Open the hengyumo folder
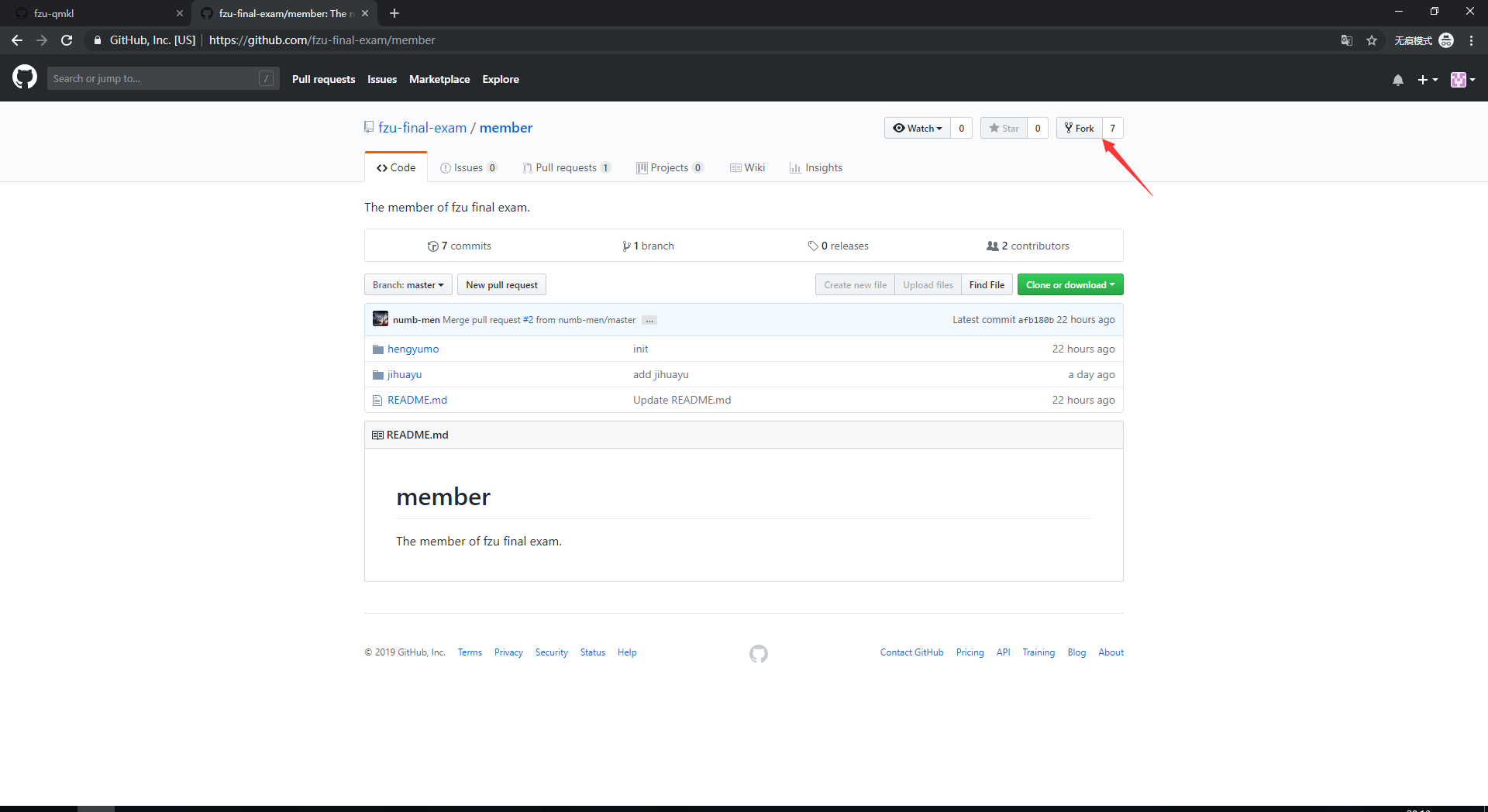The image size is (1488, 812). (413, 349)
